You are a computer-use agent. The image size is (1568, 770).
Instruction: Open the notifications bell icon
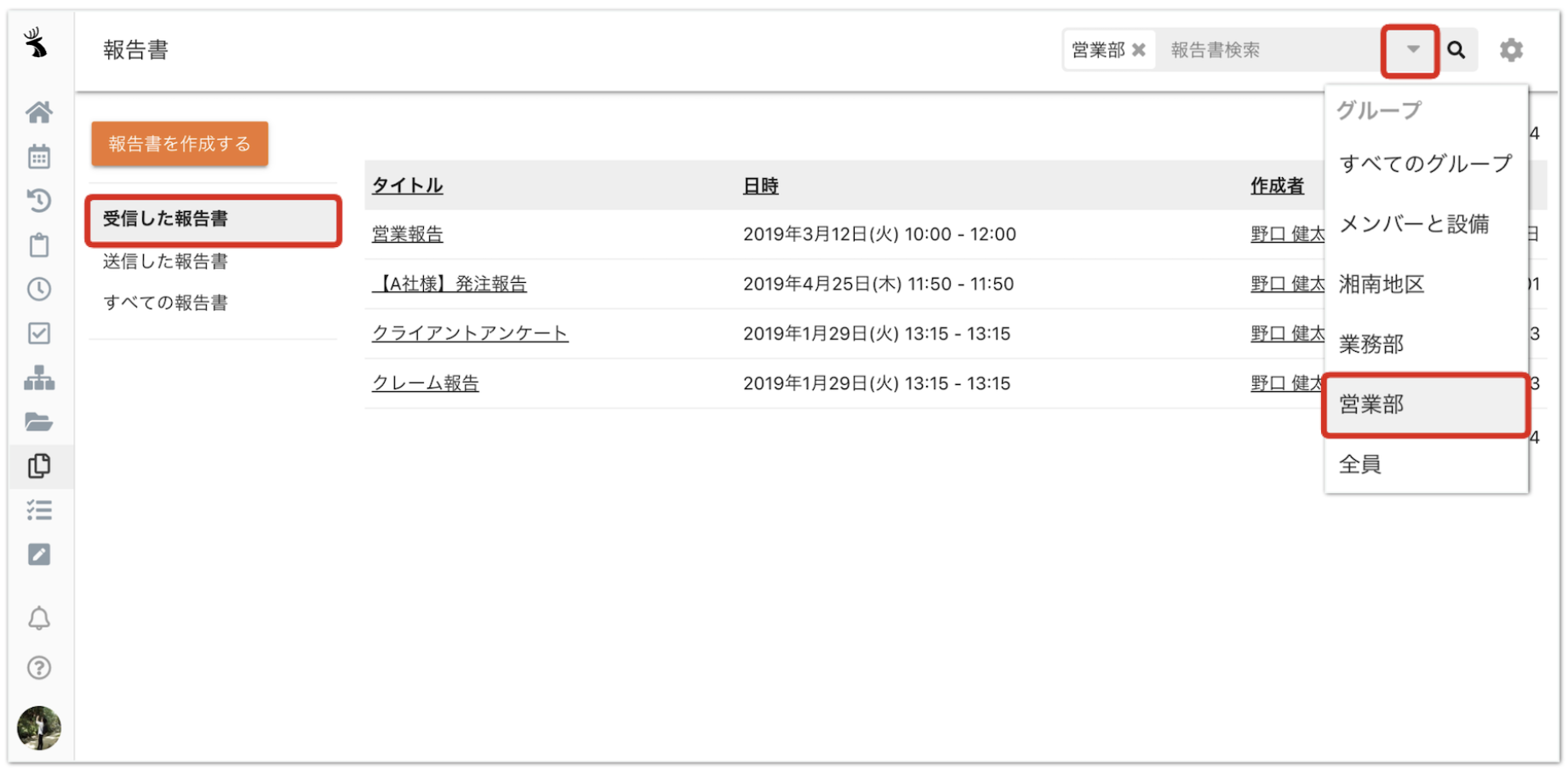pyautogui.click(x=39, y=618)
